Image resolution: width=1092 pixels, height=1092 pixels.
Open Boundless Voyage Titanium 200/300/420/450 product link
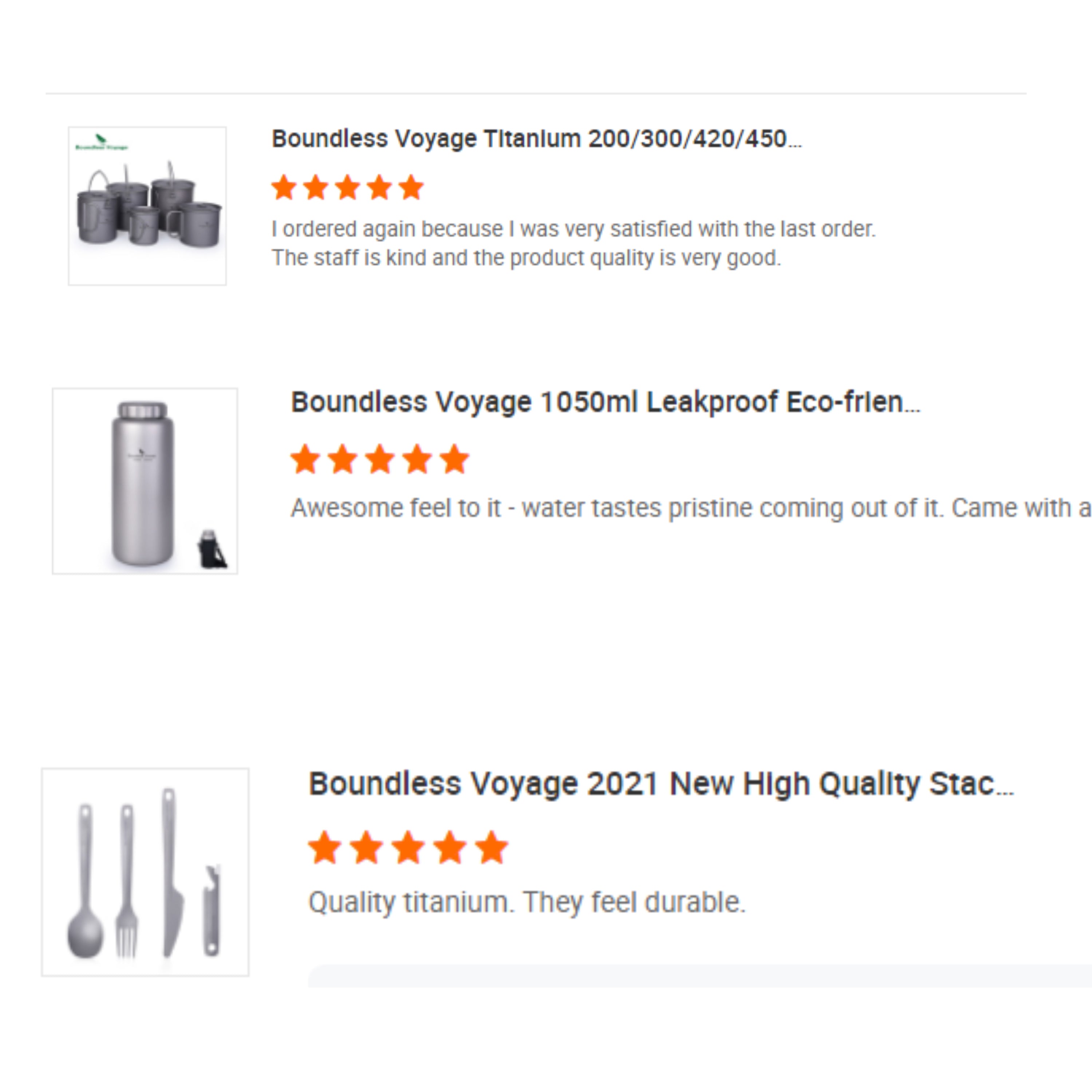pos(536,139)
